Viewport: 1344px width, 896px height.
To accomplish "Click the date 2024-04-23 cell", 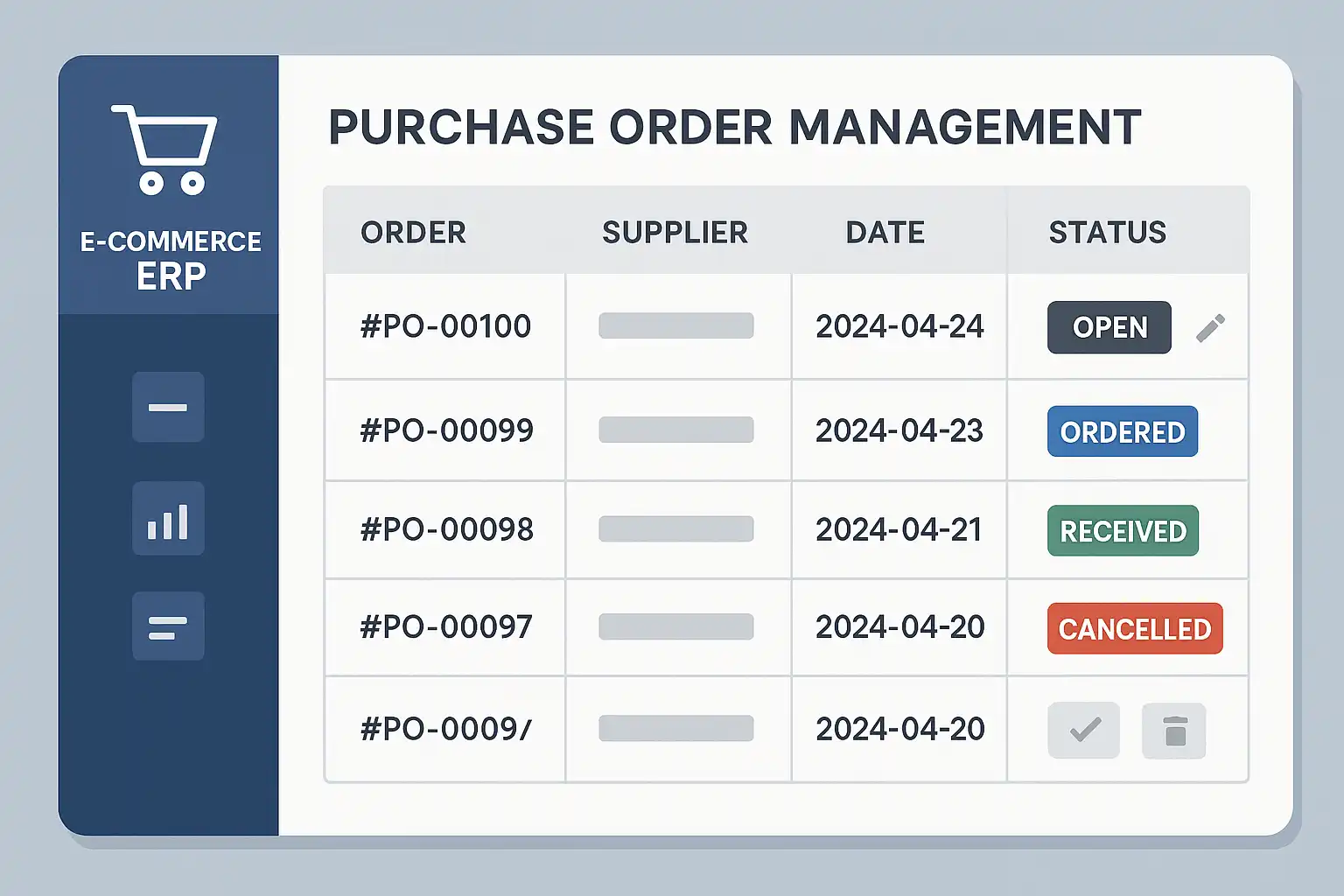I will pos(899,430).
